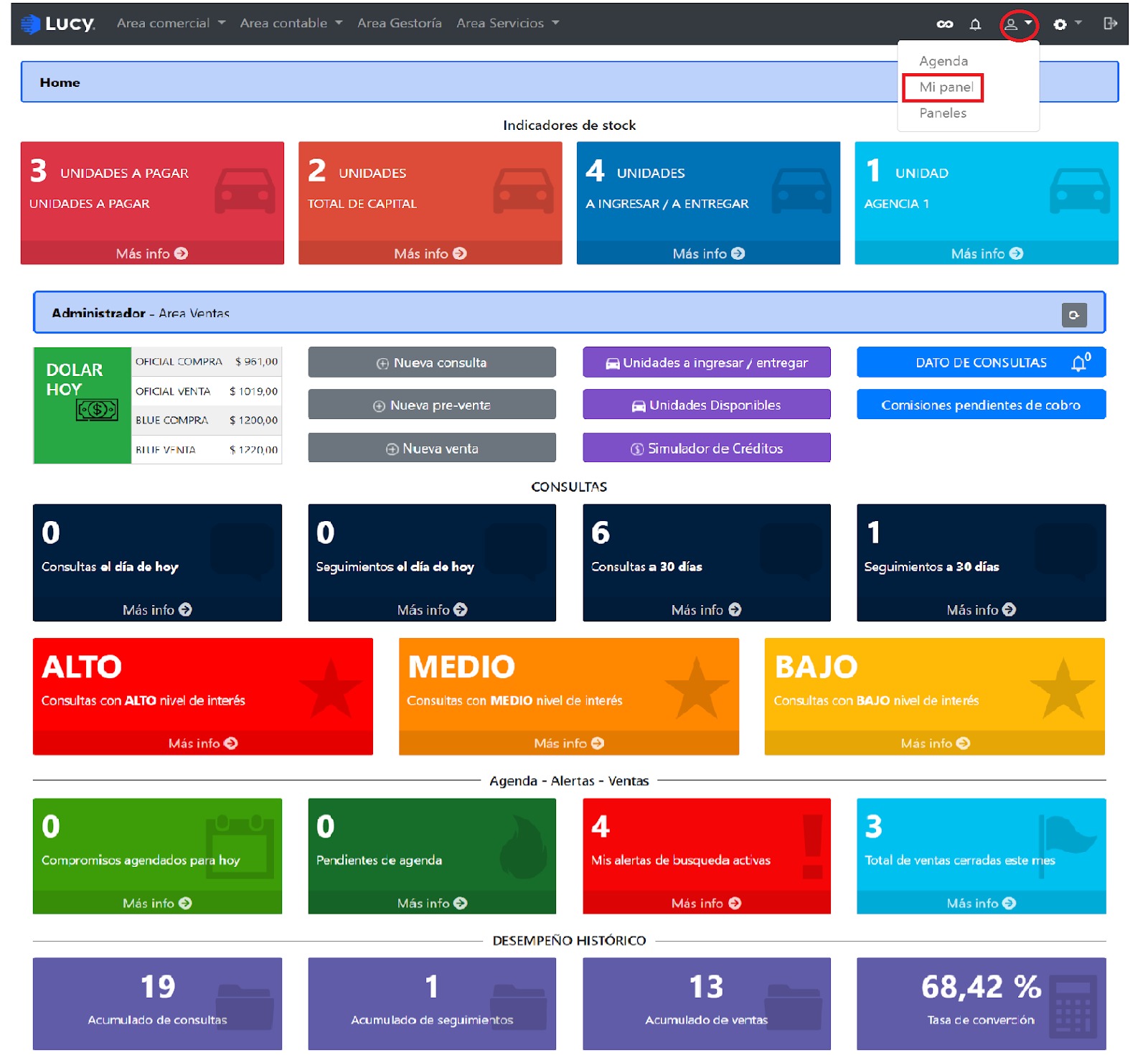Open the Acumulado de seguimientos card
The height and width of the screenshot is (1055, 1148).
pos(432,1003)
